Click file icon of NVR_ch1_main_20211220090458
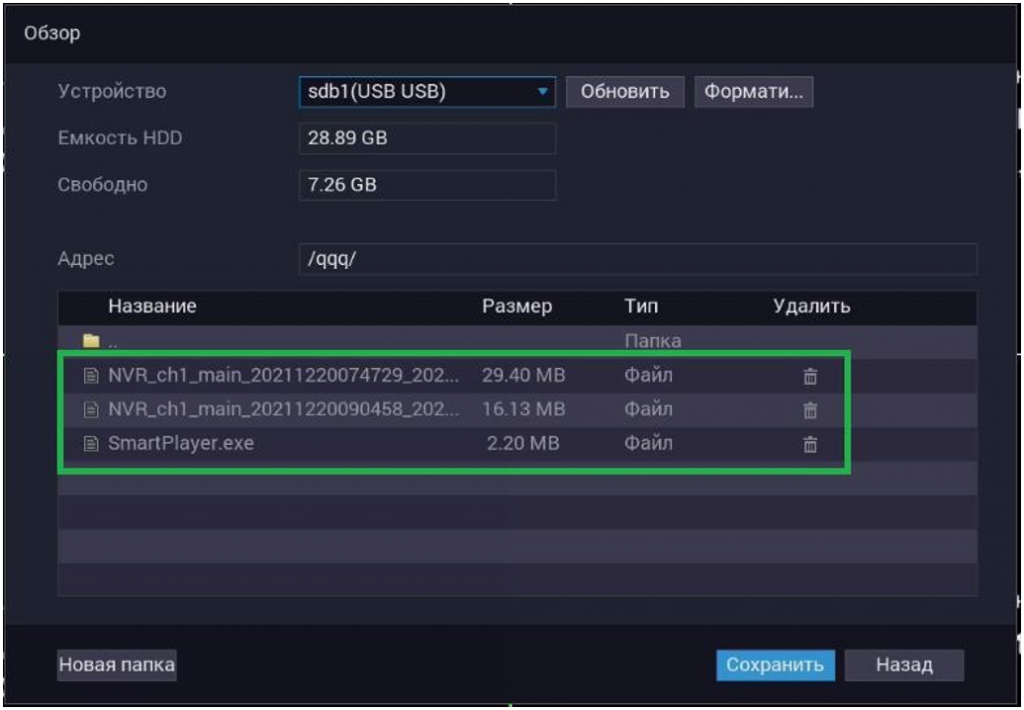Image resolution: width=1024 pixels, height=710 pixels. [x=92, y=410]
